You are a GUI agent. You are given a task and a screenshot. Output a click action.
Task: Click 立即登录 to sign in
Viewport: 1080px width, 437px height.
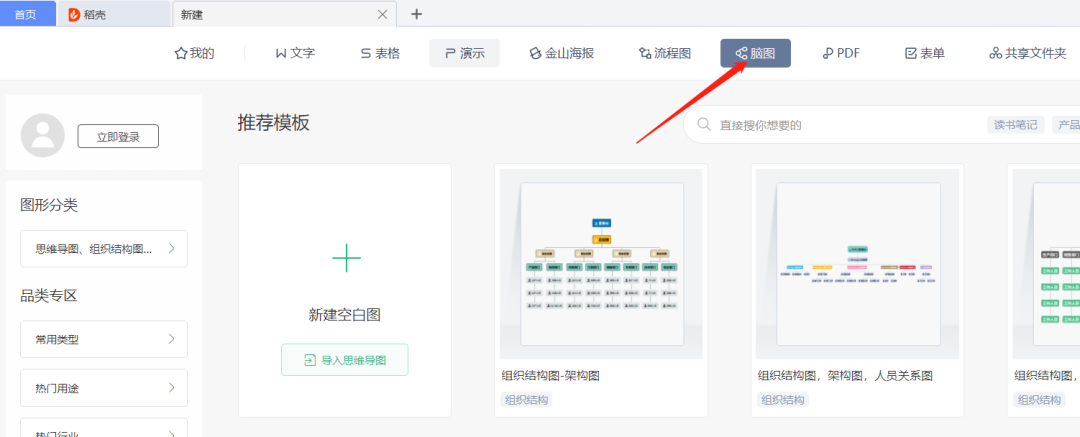coord(118,136)
